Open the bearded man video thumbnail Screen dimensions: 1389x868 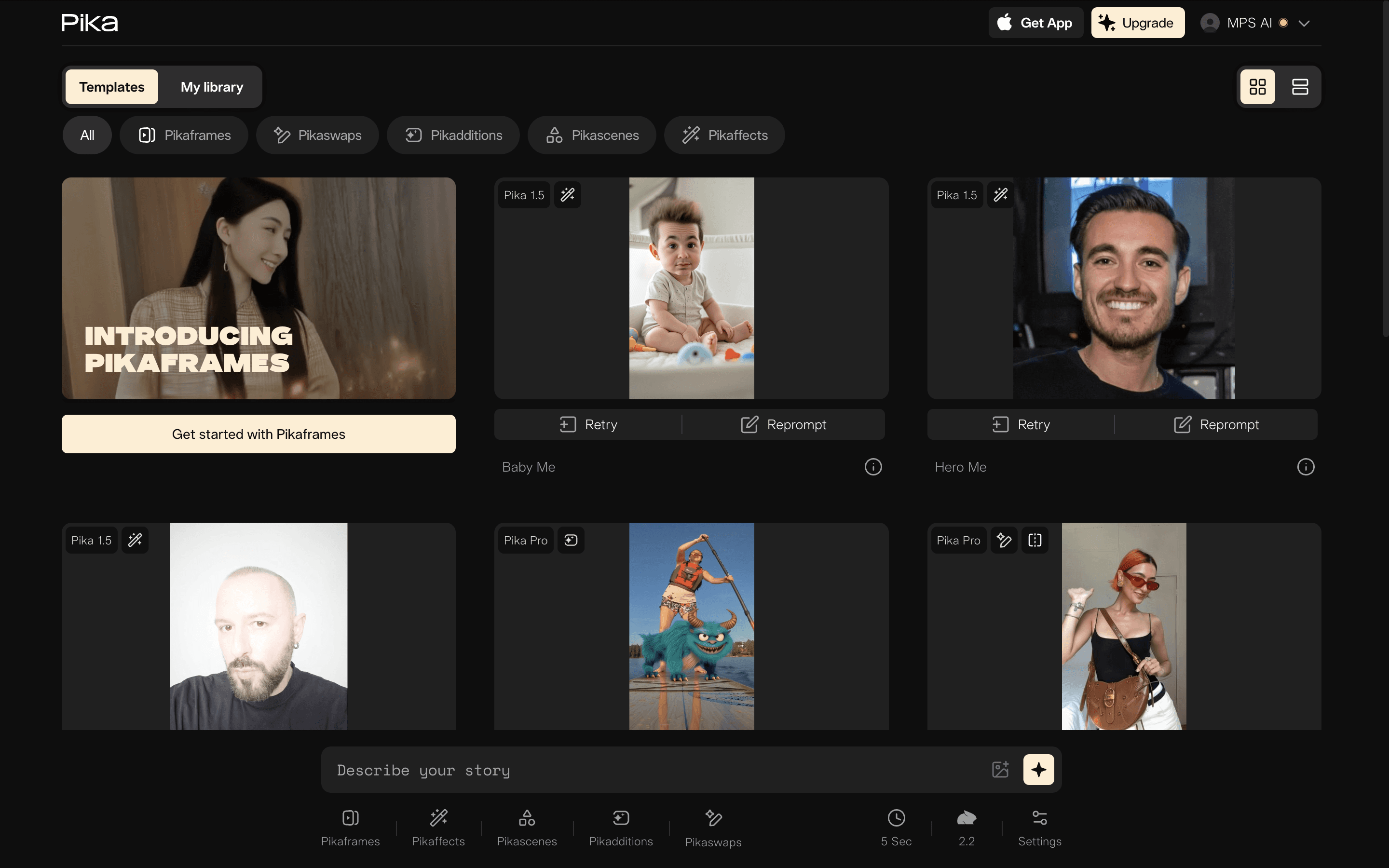259,626
